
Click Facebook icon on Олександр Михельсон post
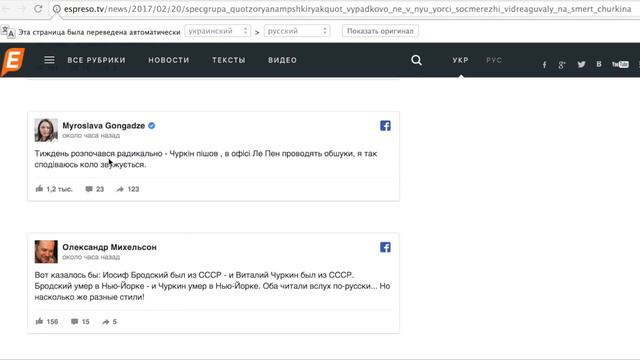coord(385,247)
